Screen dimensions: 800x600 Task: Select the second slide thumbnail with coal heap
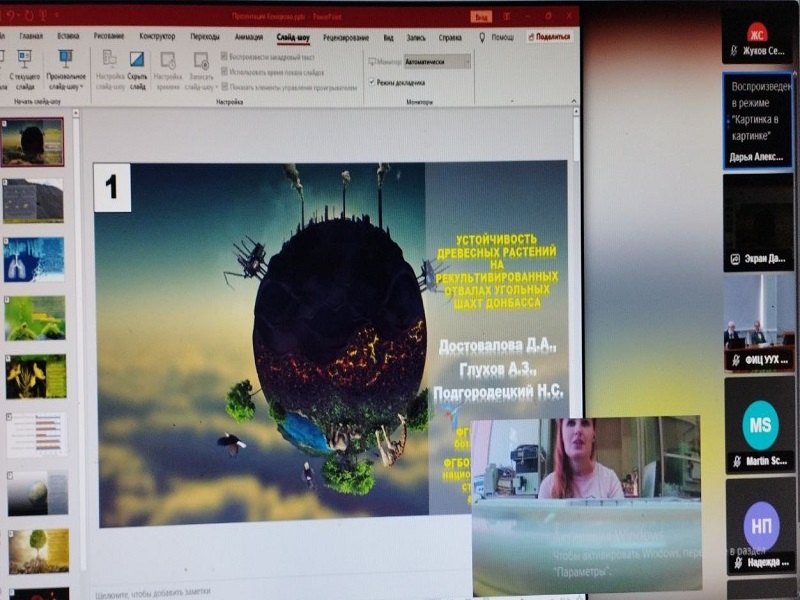[x=34, y=200]
